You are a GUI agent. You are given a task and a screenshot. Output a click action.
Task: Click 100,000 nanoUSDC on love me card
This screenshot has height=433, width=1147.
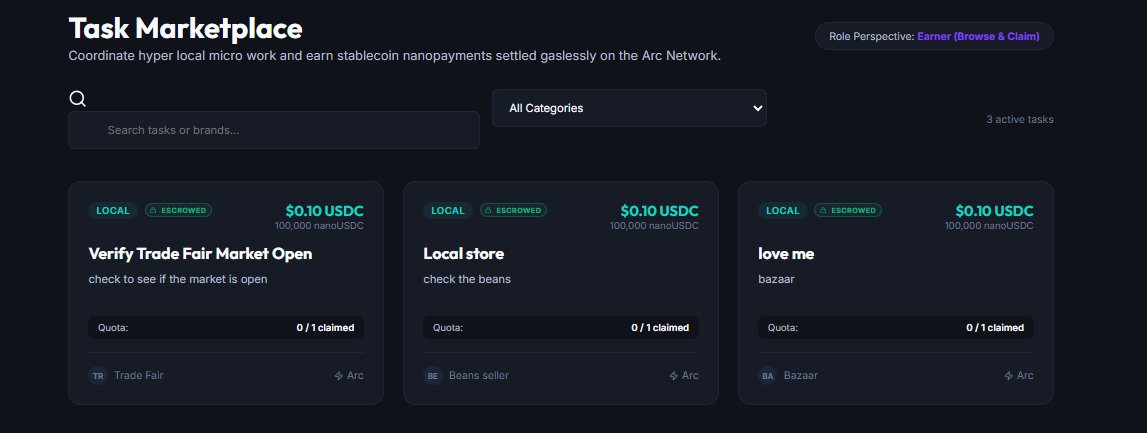[x=990, y=226]
